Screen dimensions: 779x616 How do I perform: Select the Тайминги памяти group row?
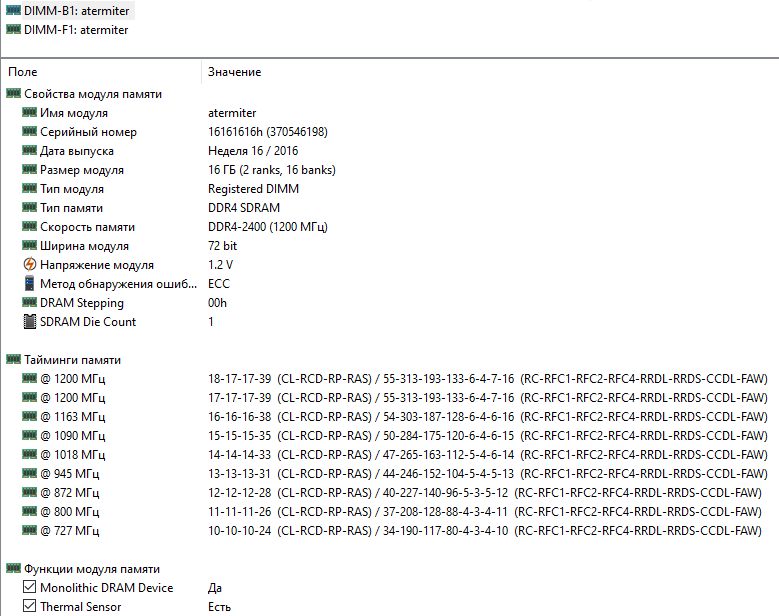pos(73,360)
